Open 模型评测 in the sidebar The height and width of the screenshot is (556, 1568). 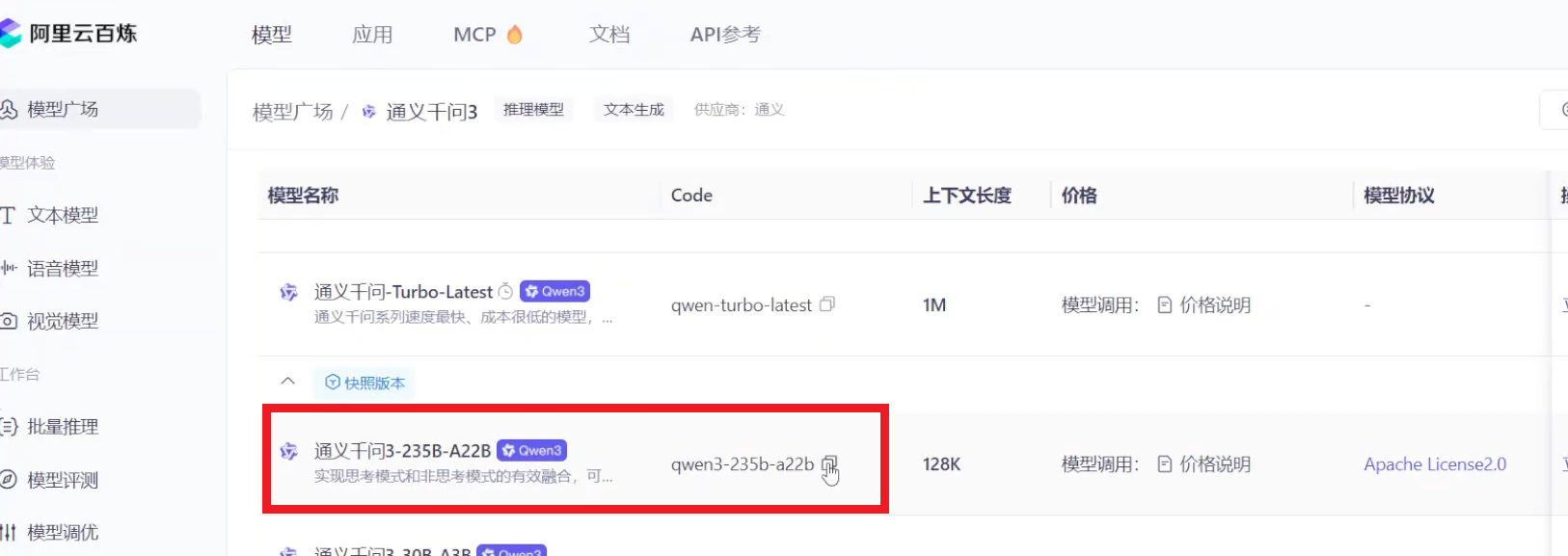63,479
